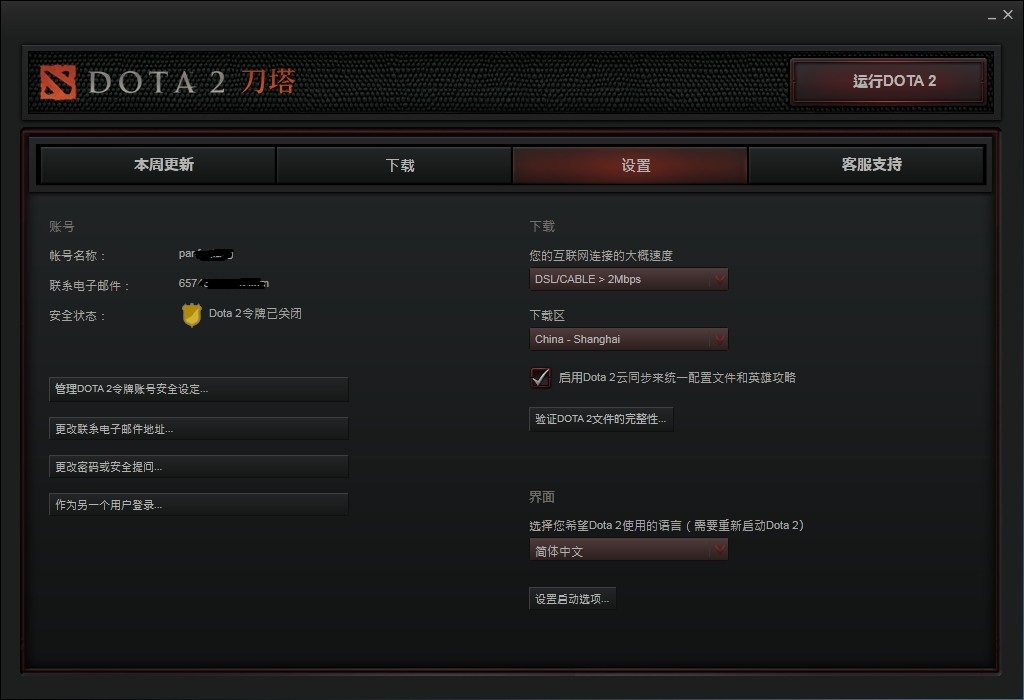1024x700 pixels.
Task: Open the China - Shanghai download region dropdown
Action: (x=628, y=339)
